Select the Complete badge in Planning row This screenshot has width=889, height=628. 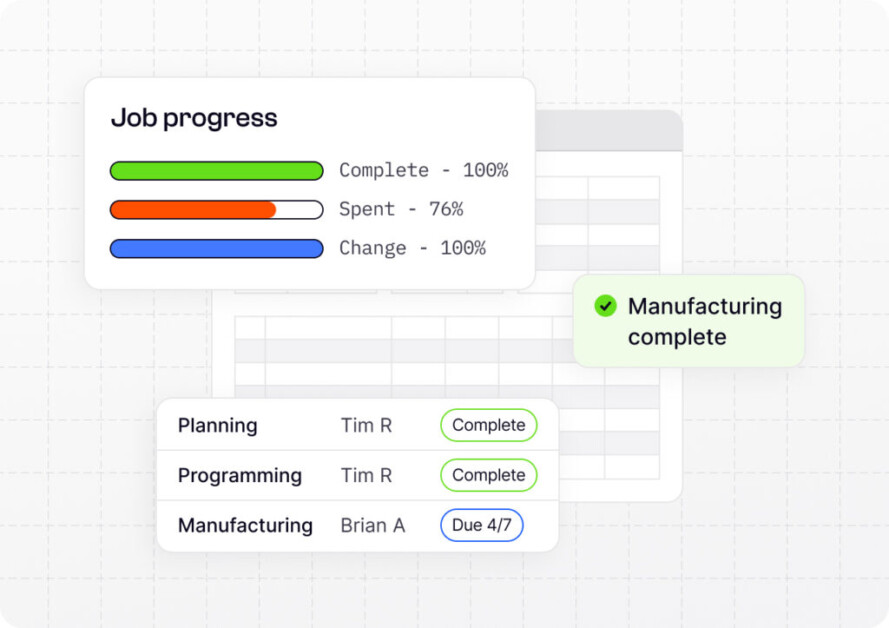point(488,425)
